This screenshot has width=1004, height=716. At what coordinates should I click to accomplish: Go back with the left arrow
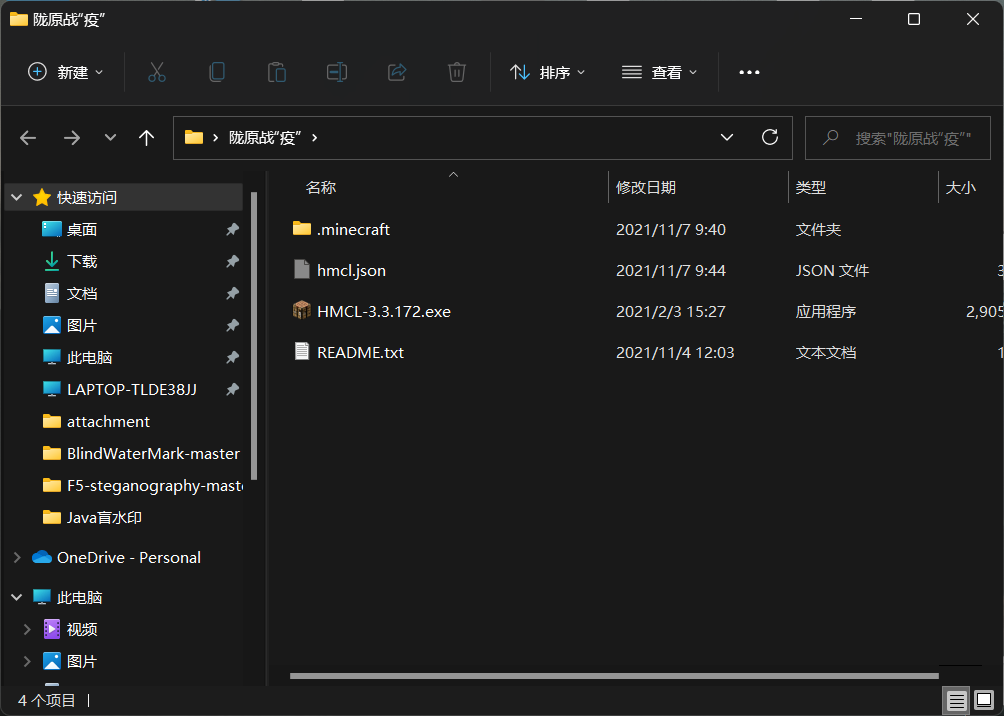click(x=28, y=138)
